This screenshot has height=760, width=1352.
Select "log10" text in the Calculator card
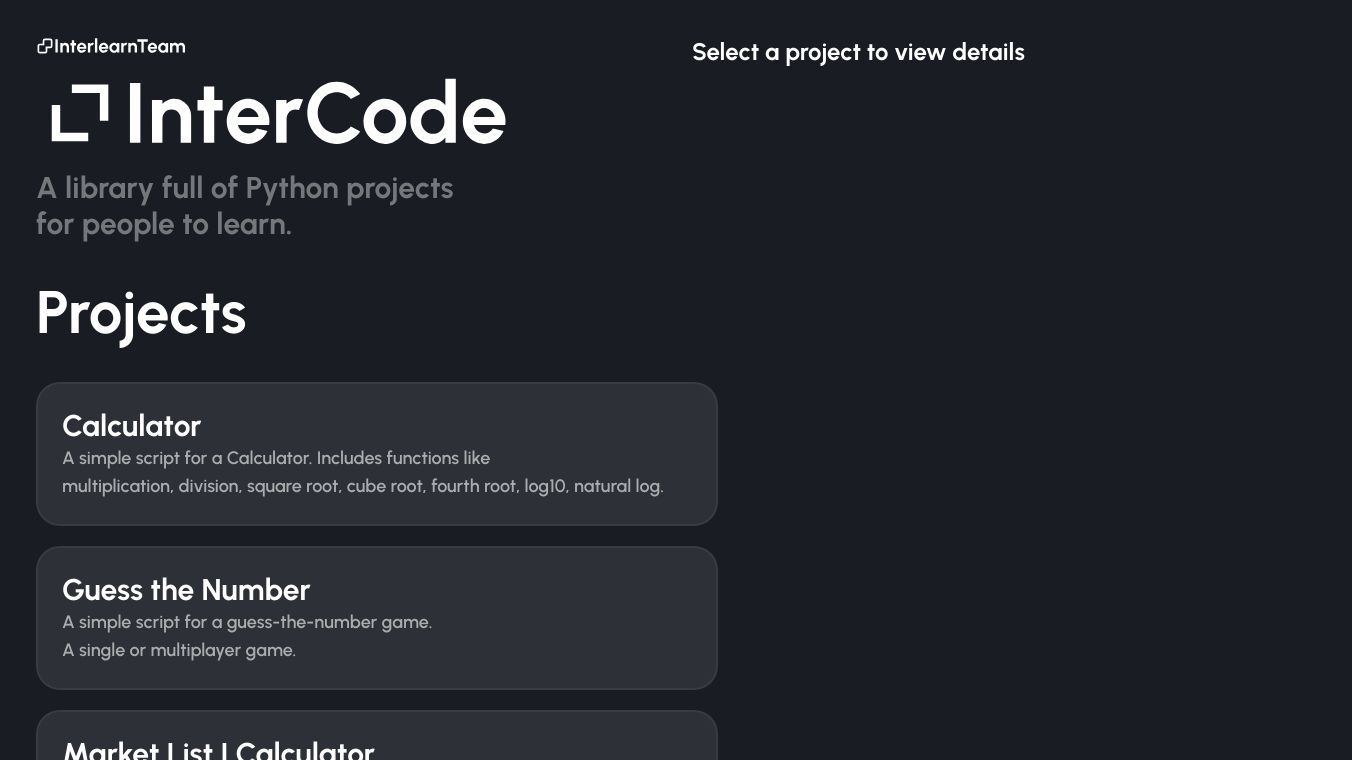544,486
